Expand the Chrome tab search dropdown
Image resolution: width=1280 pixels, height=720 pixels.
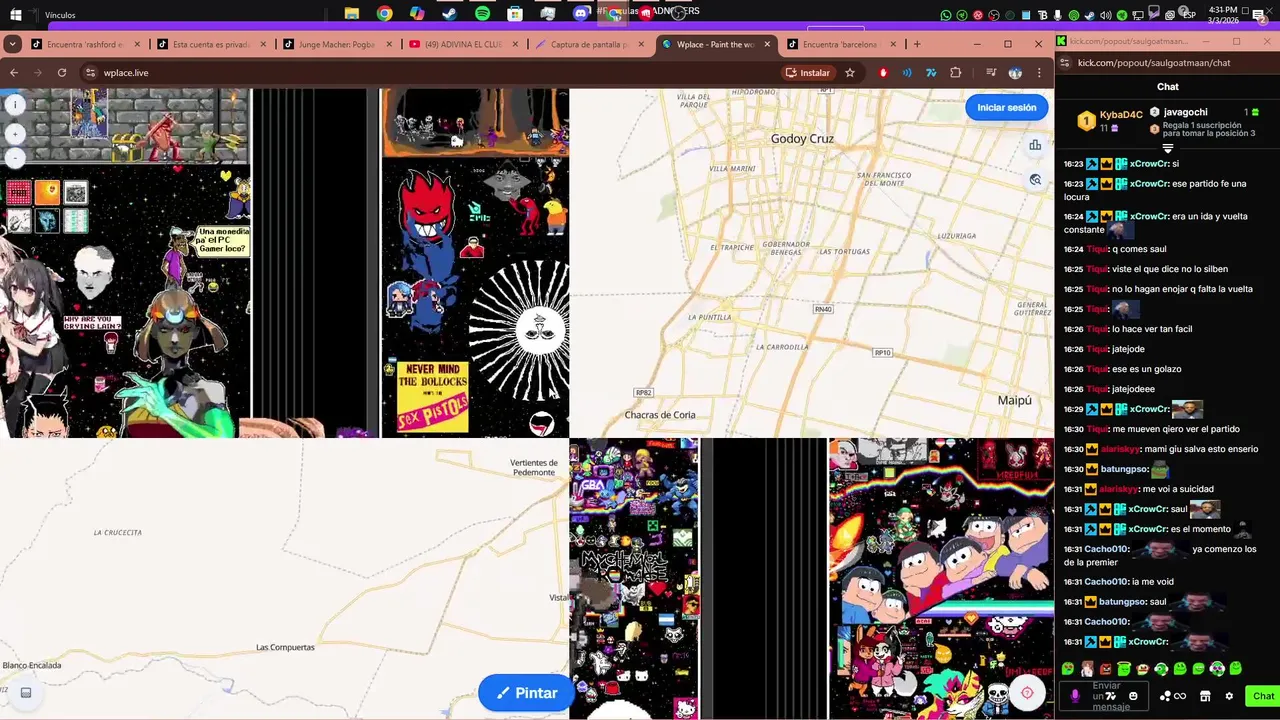click(12, 44)
